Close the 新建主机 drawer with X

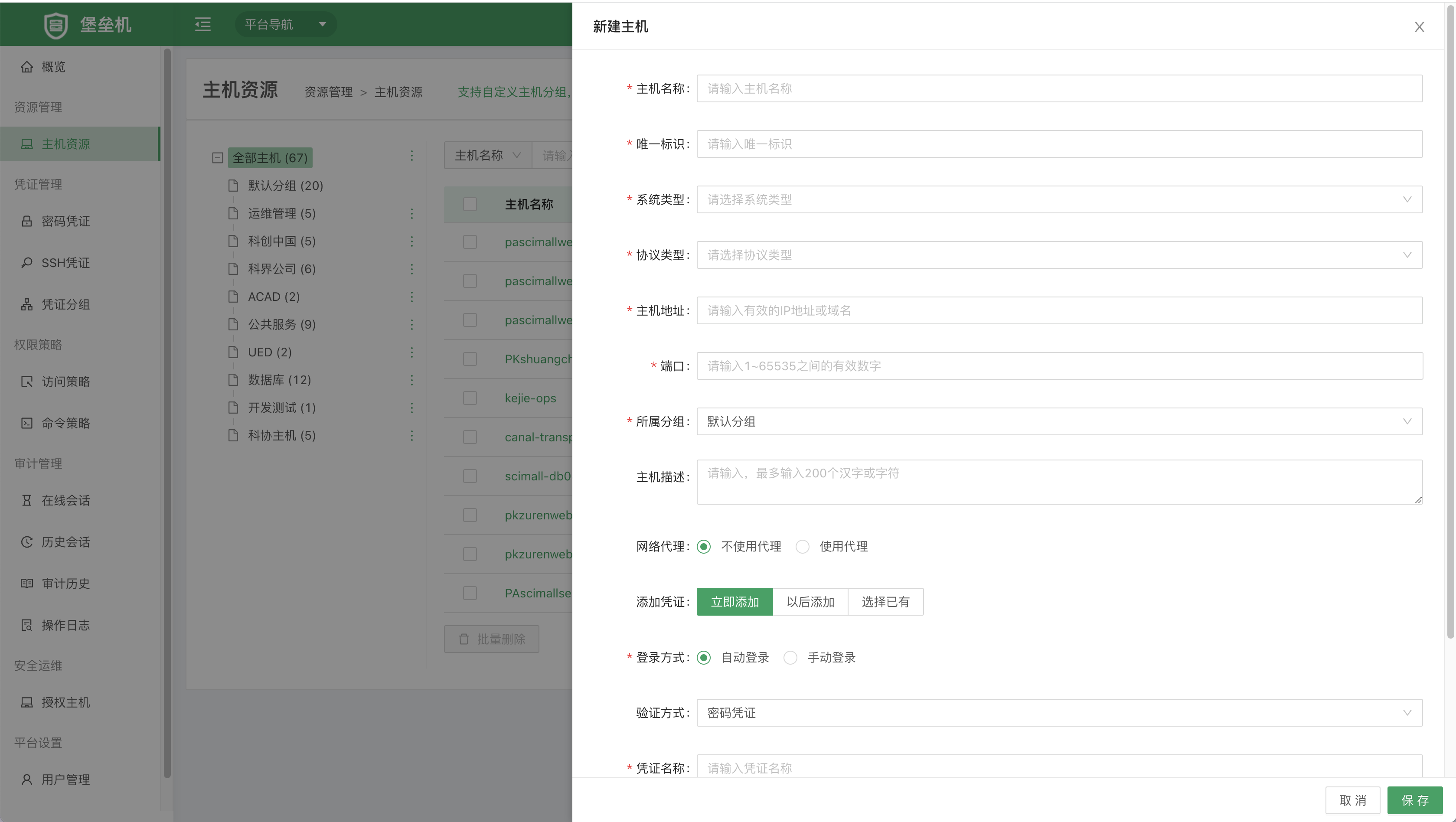[1419, 27]
